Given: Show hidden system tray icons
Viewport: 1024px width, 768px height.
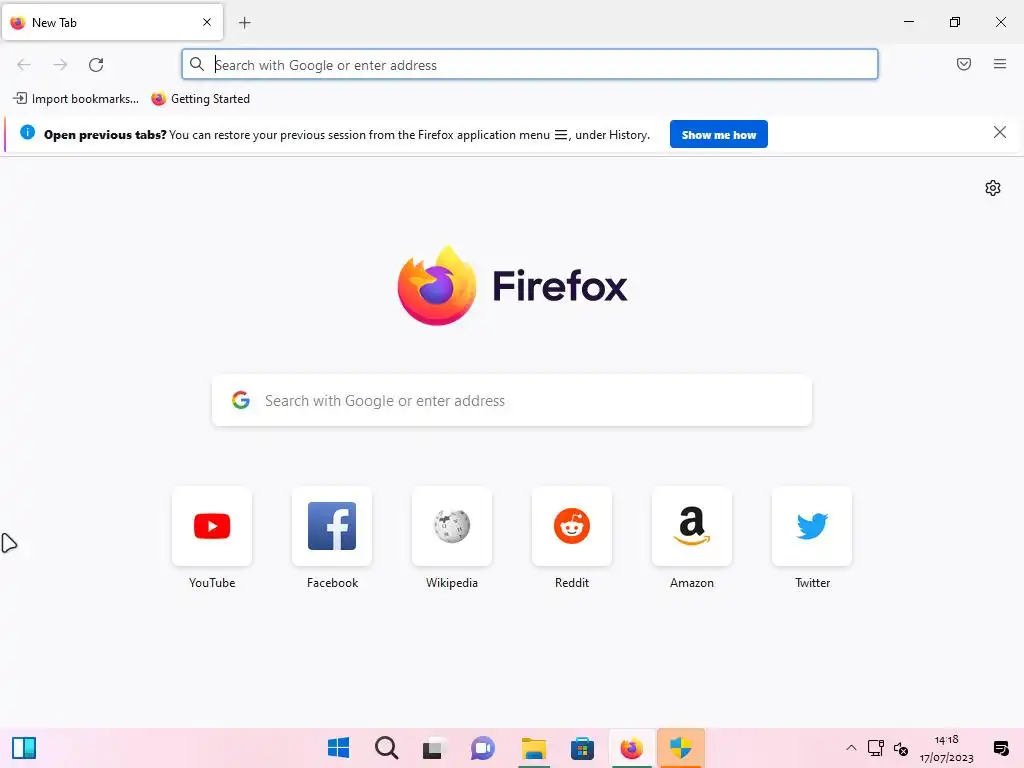Looking at the screenshot, I should tap(851, 748).
